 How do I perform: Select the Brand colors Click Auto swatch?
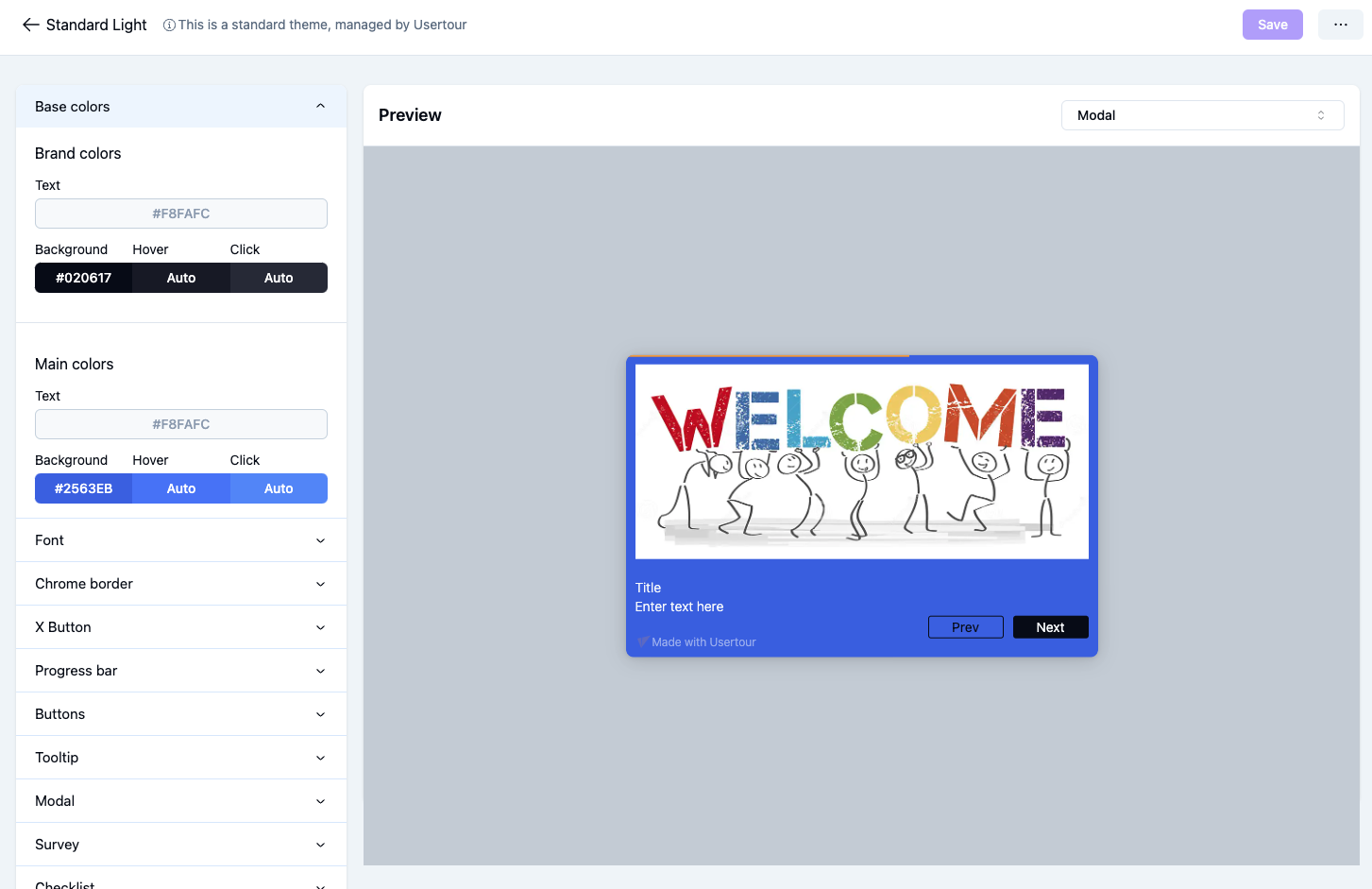[x=279, y=278]
